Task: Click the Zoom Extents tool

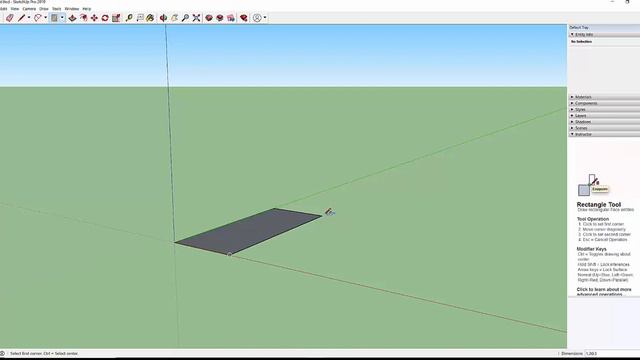Action: point(196,18)
